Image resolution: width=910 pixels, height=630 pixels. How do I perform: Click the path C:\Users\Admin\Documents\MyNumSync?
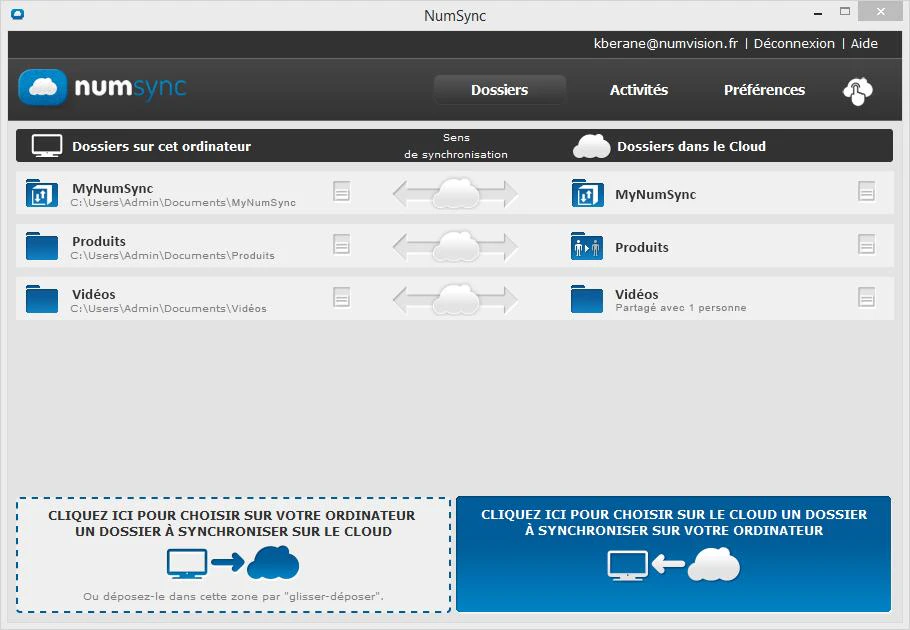183,202
